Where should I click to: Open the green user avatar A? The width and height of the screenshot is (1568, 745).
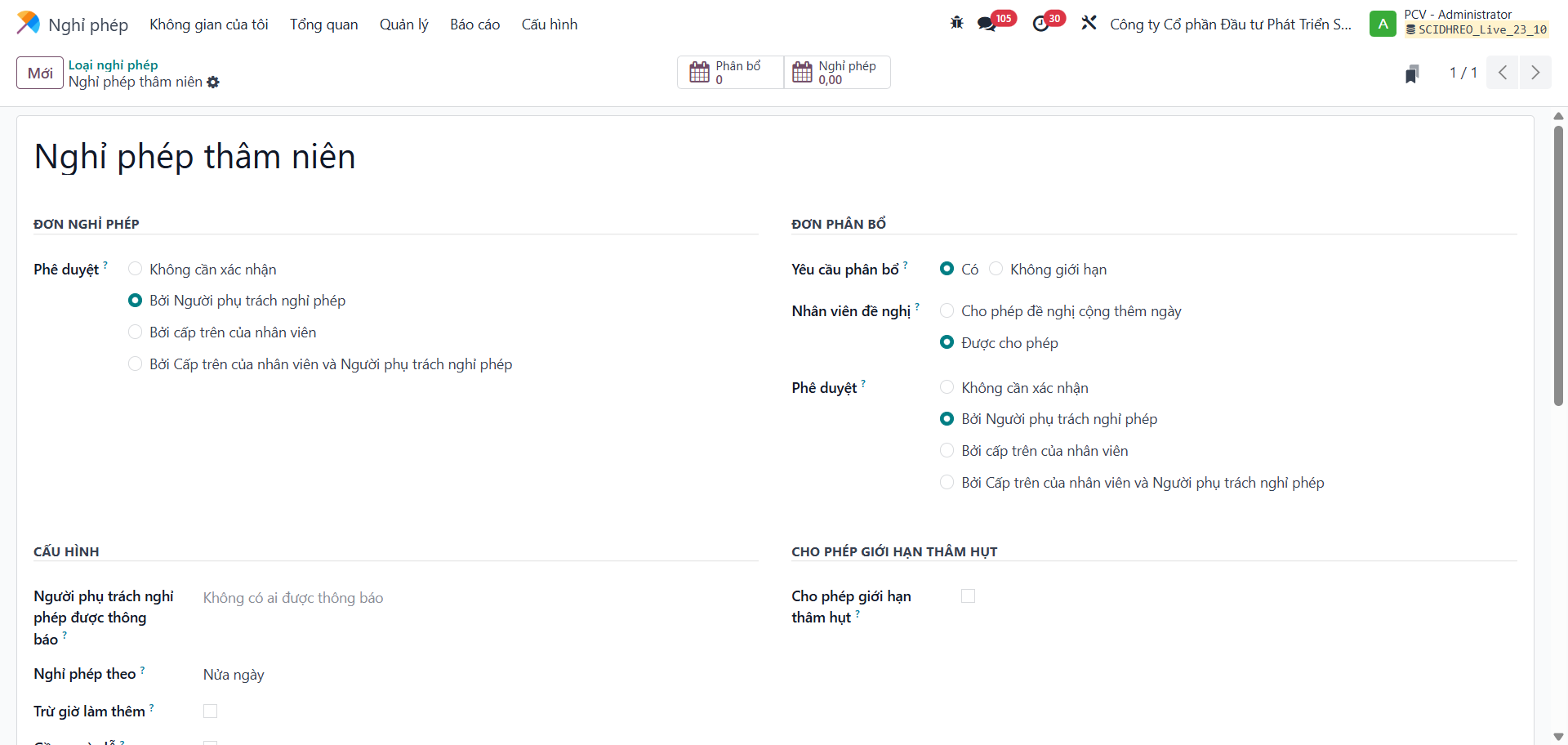coord(1383,24)
